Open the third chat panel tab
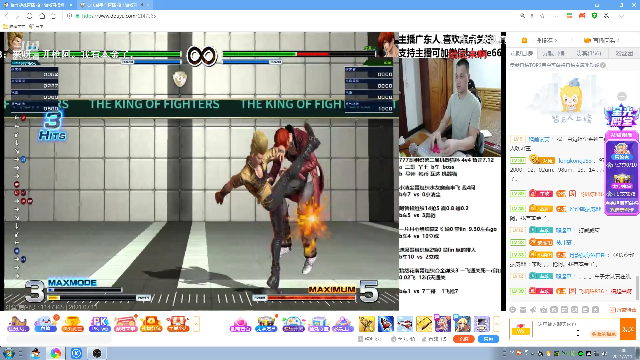The width and height of the screenshot is (640, 360). coord(589,53)
